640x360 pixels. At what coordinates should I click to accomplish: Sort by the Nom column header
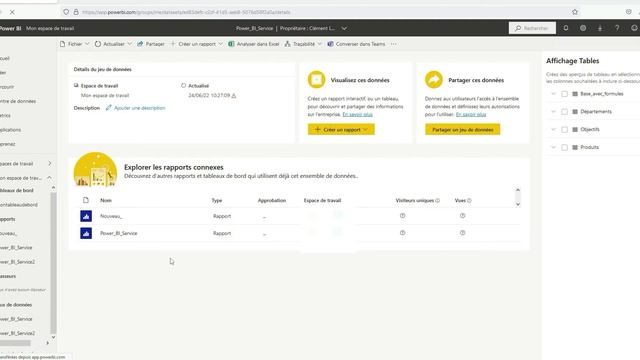click(106, 200)
